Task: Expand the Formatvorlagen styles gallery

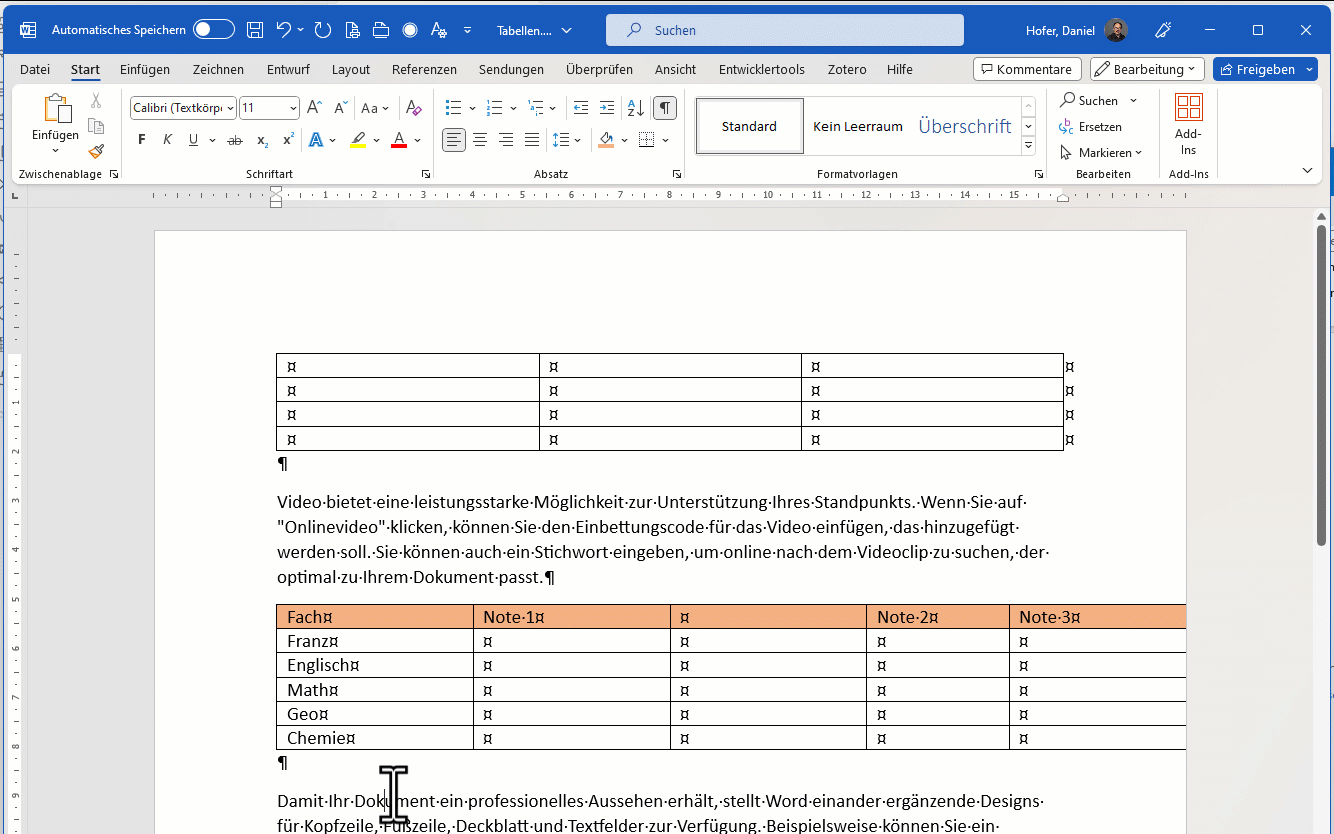Action: point(1028,146)
